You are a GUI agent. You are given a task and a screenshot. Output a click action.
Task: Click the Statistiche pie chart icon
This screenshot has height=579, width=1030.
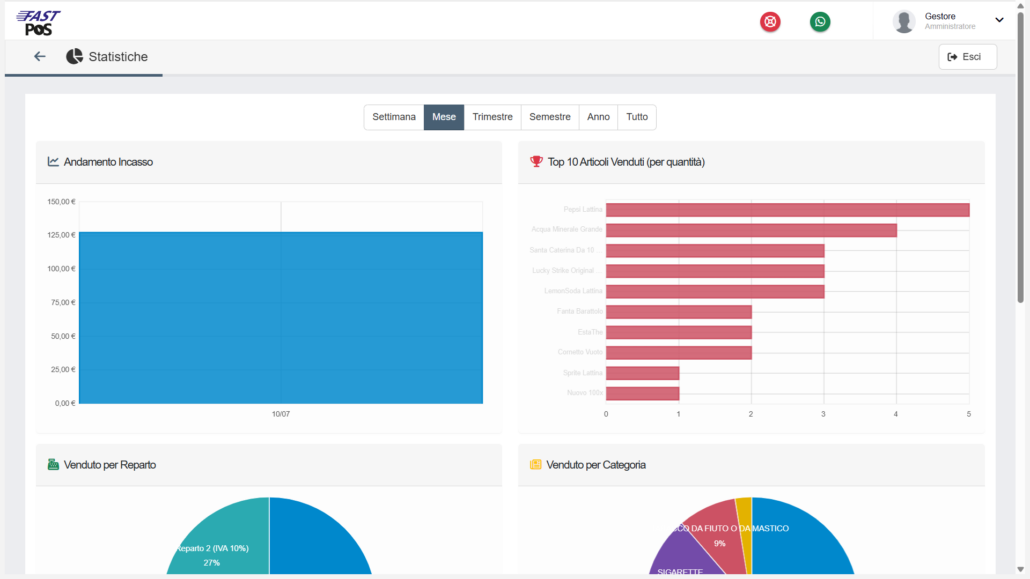pyautogui.click(x=74, y=57)
